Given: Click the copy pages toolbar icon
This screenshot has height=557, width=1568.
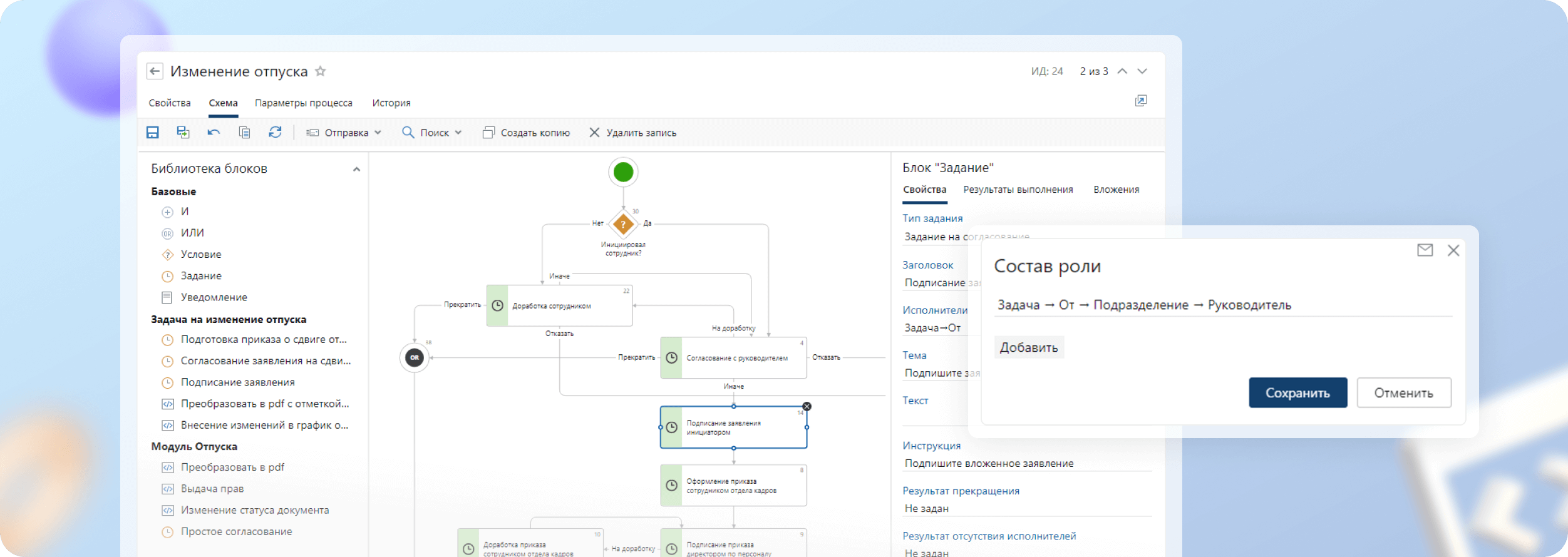Looking at the screenshot, I should [x=244, y=132].
